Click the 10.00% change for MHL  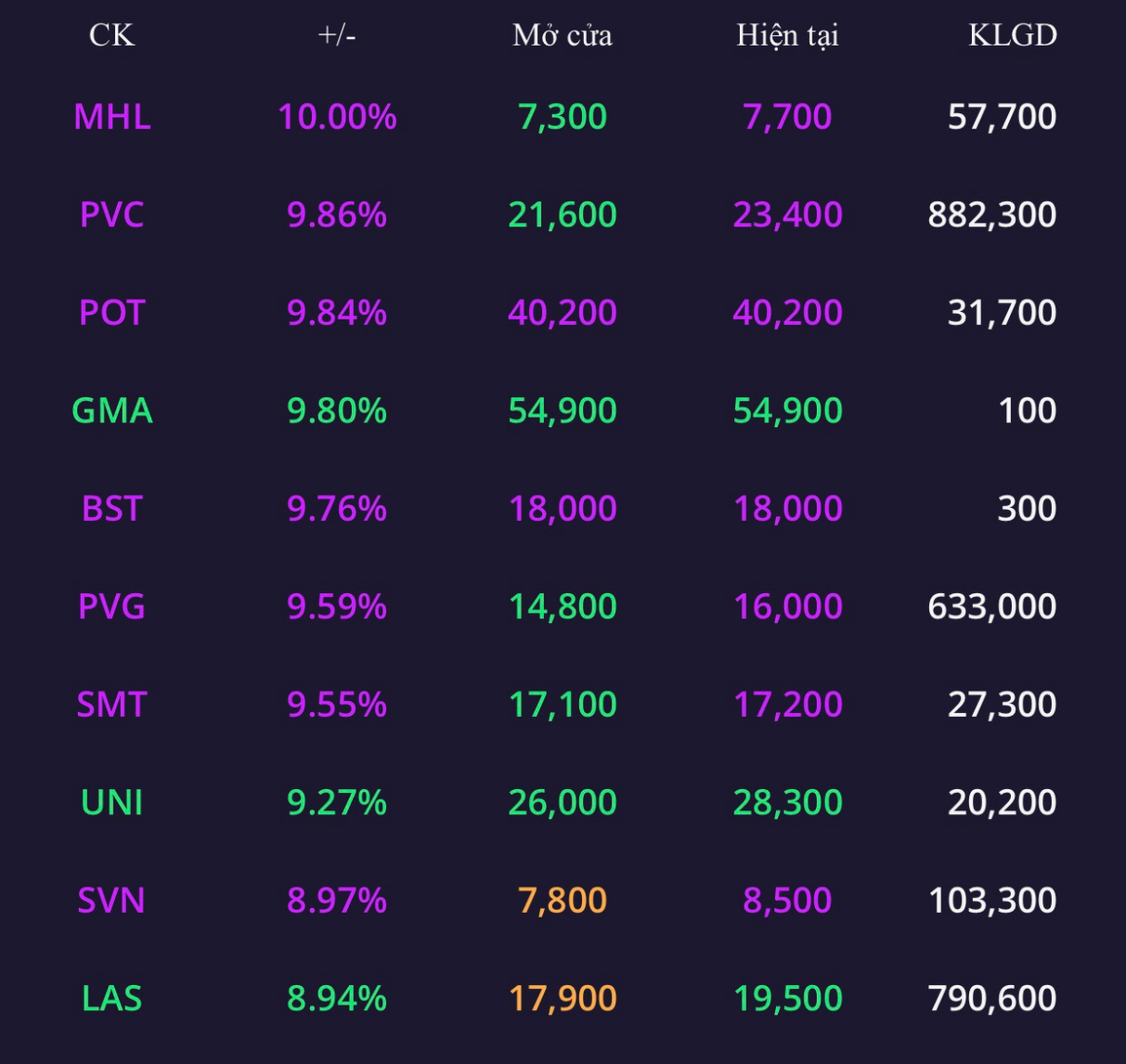coord(336,116)
